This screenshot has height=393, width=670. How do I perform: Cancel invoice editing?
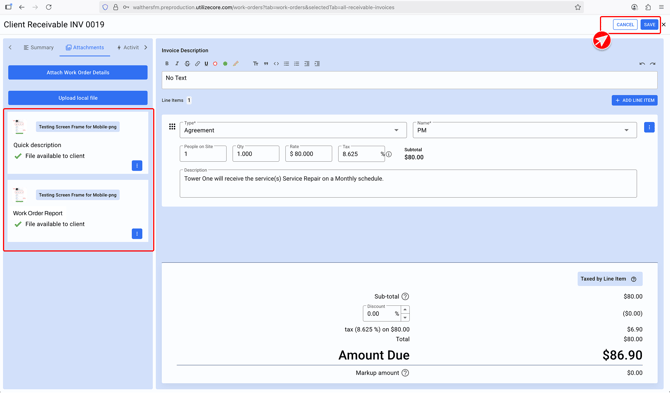[x=625, y=24]
